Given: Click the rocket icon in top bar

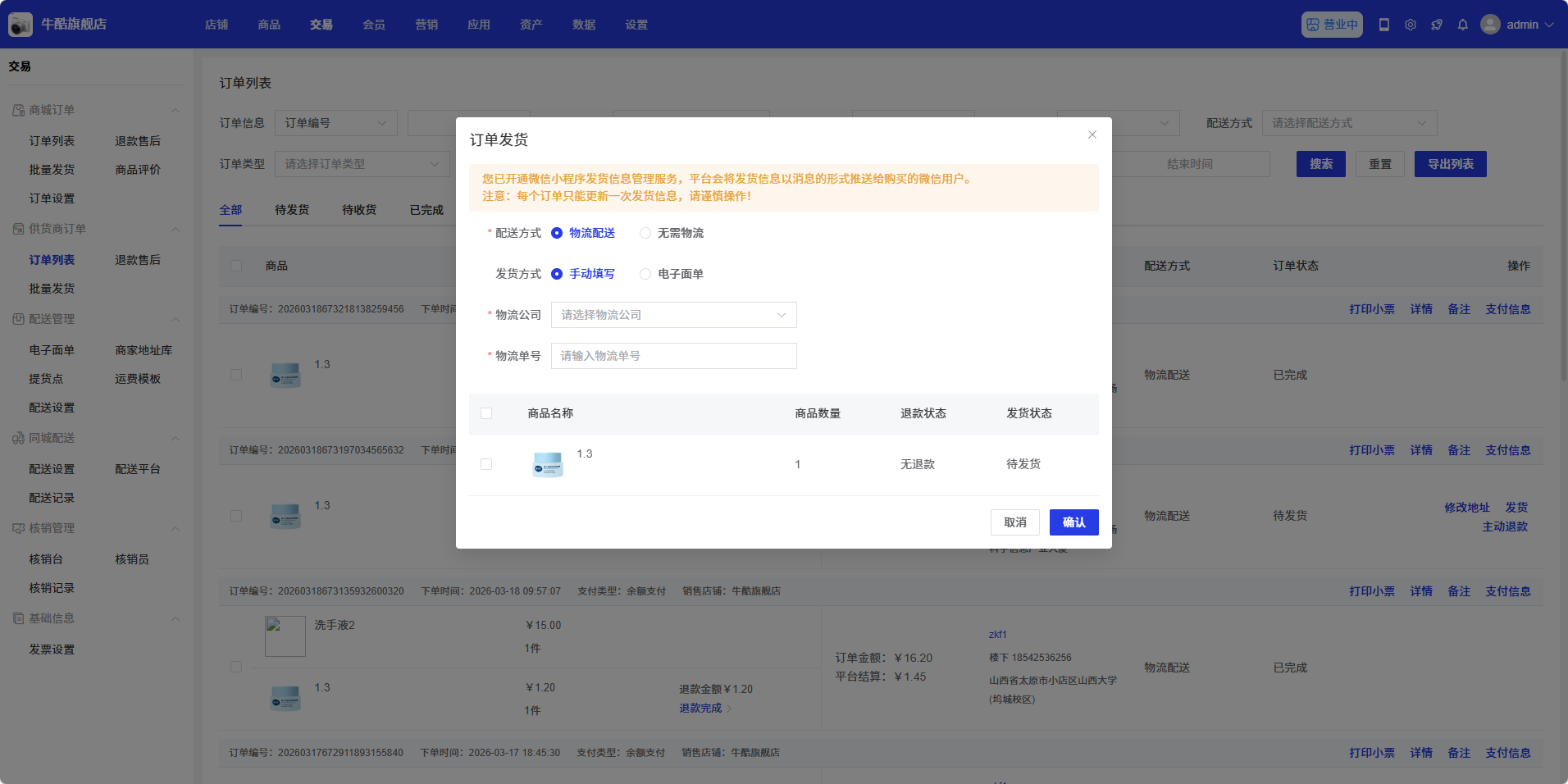Looking at the screenshot, I should click(x=1436, y=25).
